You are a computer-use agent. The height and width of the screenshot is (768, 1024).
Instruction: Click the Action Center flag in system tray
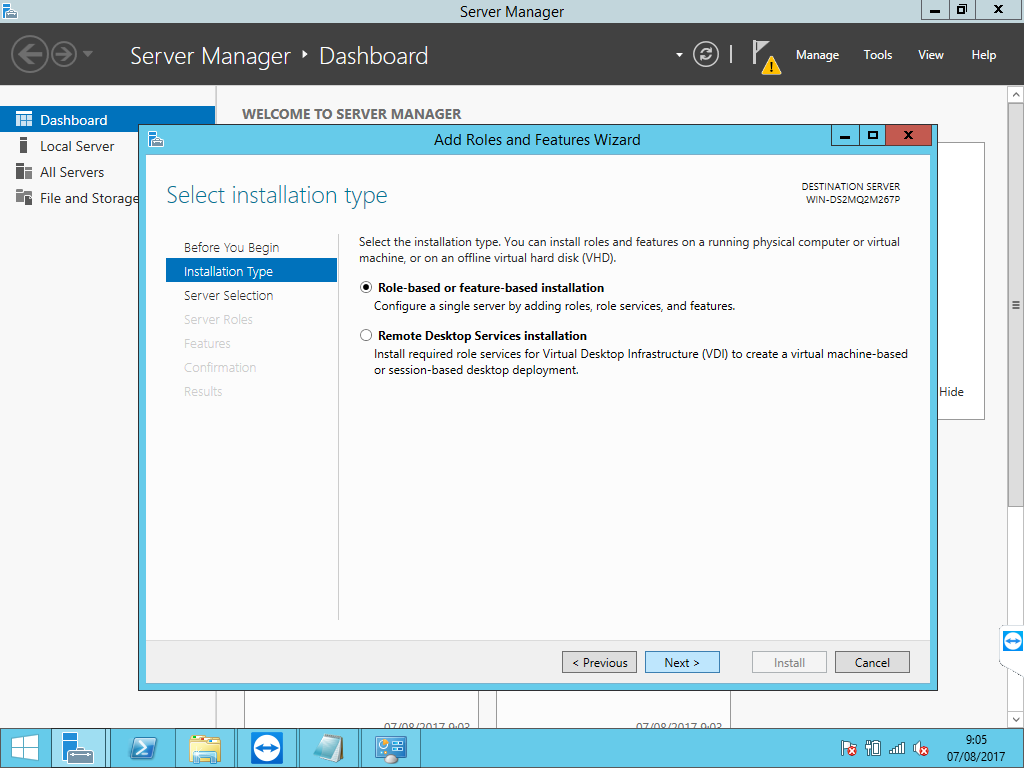(x=848, y=748)
